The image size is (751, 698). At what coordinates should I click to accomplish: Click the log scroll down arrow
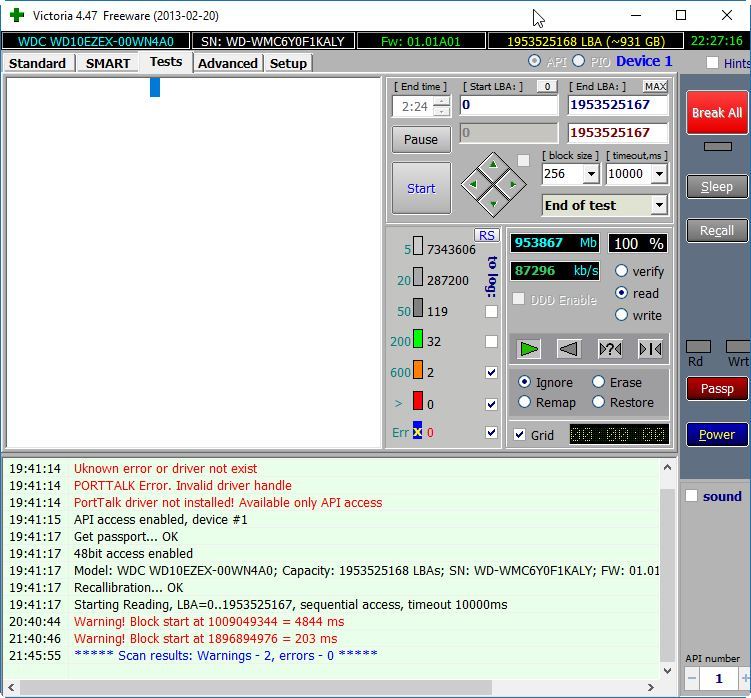tap(667, 671)
